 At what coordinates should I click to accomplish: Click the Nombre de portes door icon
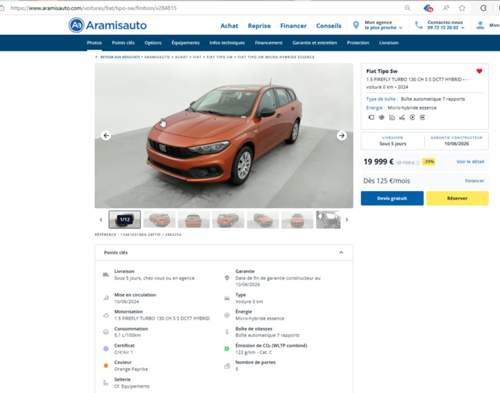(x=227, y=366)
